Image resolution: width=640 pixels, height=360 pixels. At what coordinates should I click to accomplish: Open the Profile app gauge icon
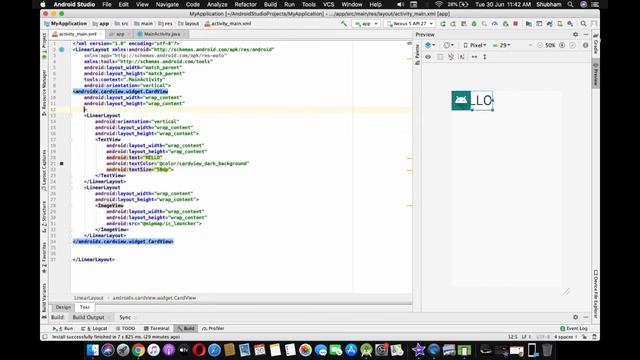pos(495,24)
